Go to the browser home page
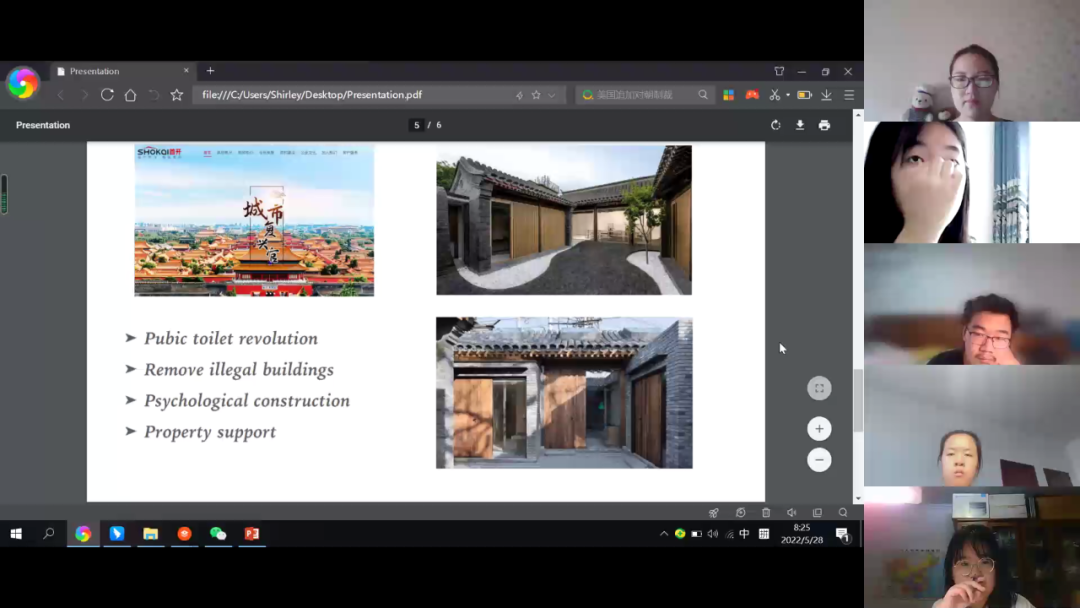The height and width of the screenshot is (608, 1080). (x=130, y=95)
